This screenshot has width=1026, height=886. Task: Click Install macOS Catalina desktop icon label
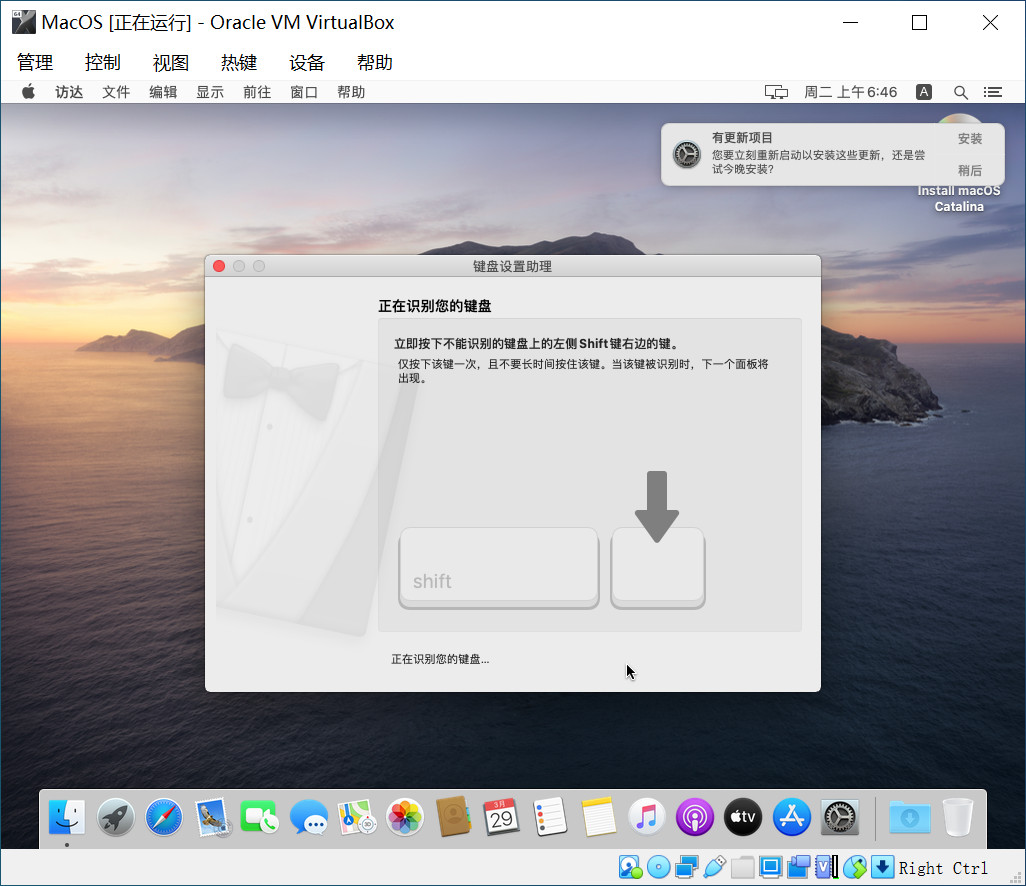click(959, 198)
